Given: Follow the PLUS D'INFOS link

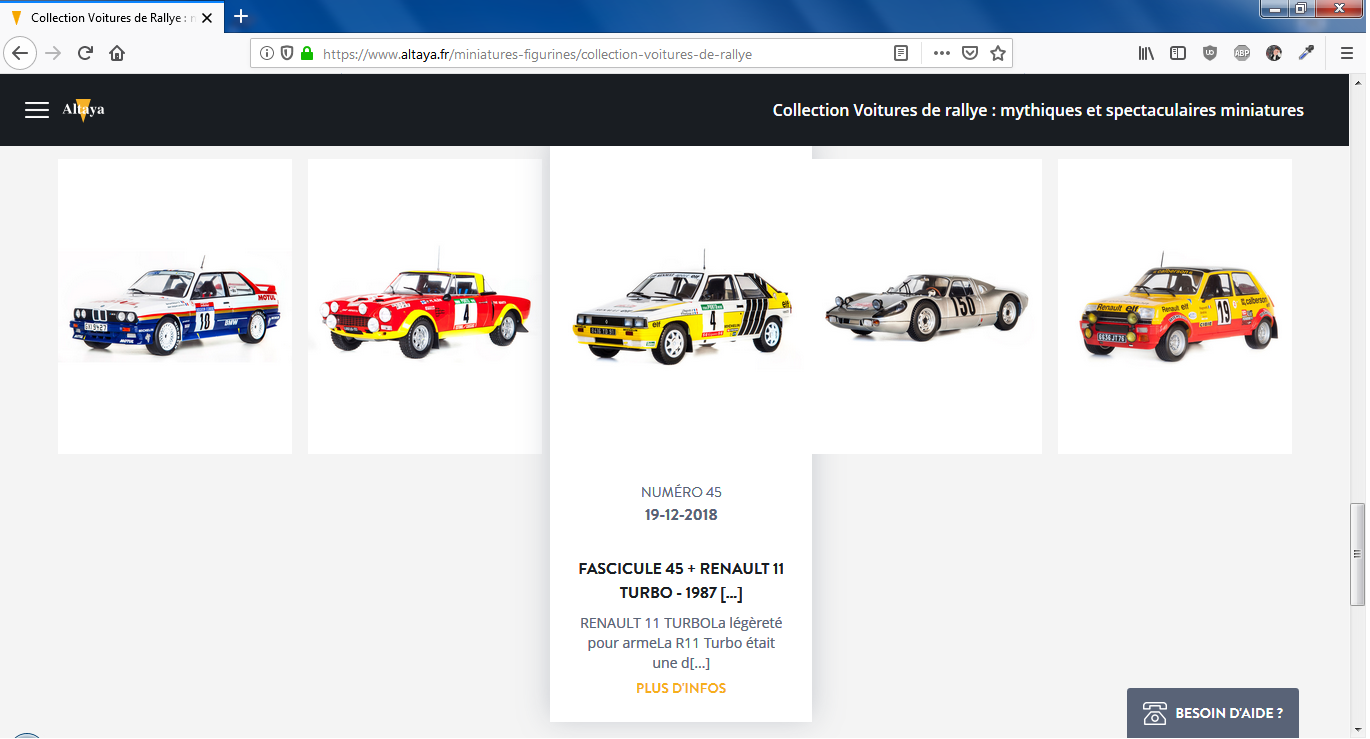Looking at the screenshot, I should pyautogui.click(x=681, y=688).
